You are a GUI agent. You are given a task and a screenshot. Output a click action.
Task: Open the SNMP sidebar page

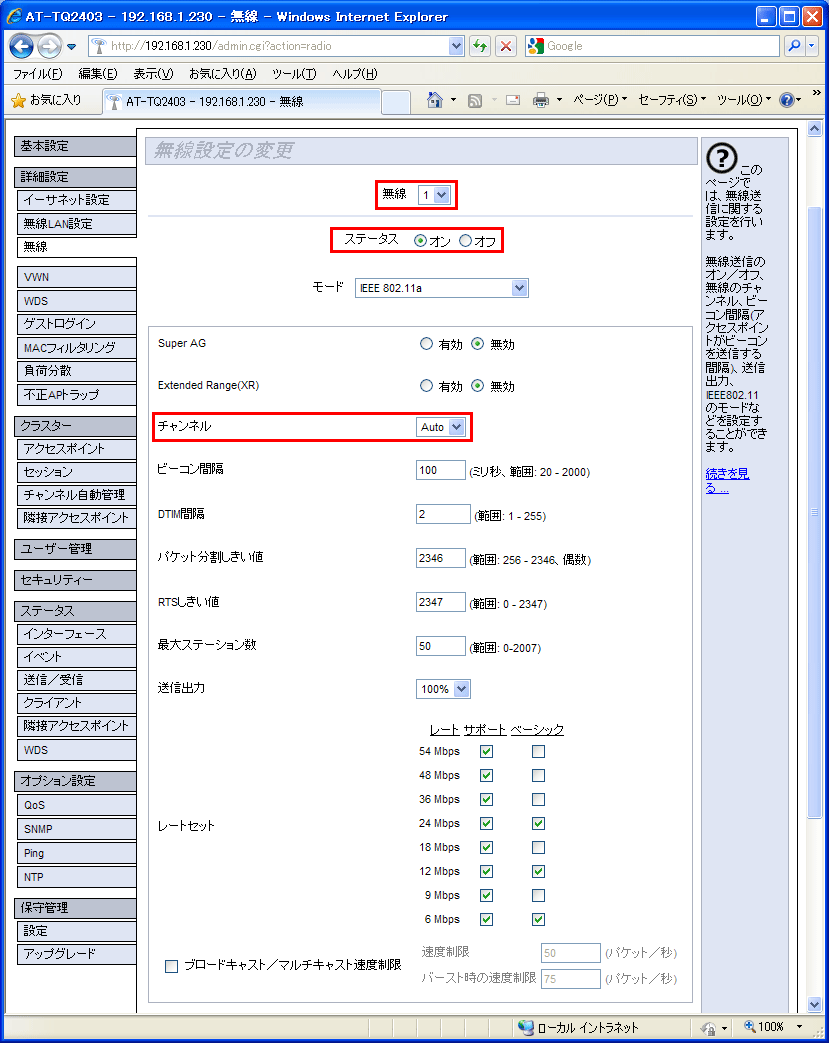click(77, 829)
